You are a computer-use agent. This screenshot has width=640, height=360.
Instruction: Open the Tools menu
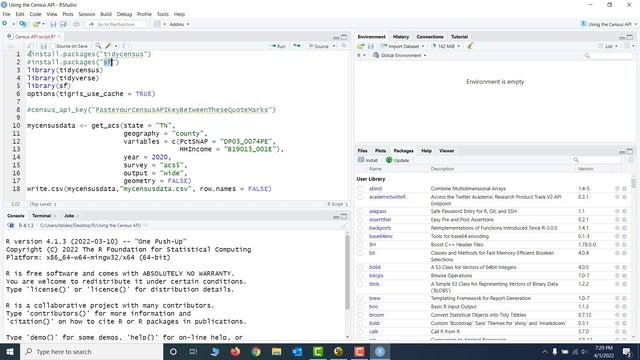[162, 14]
